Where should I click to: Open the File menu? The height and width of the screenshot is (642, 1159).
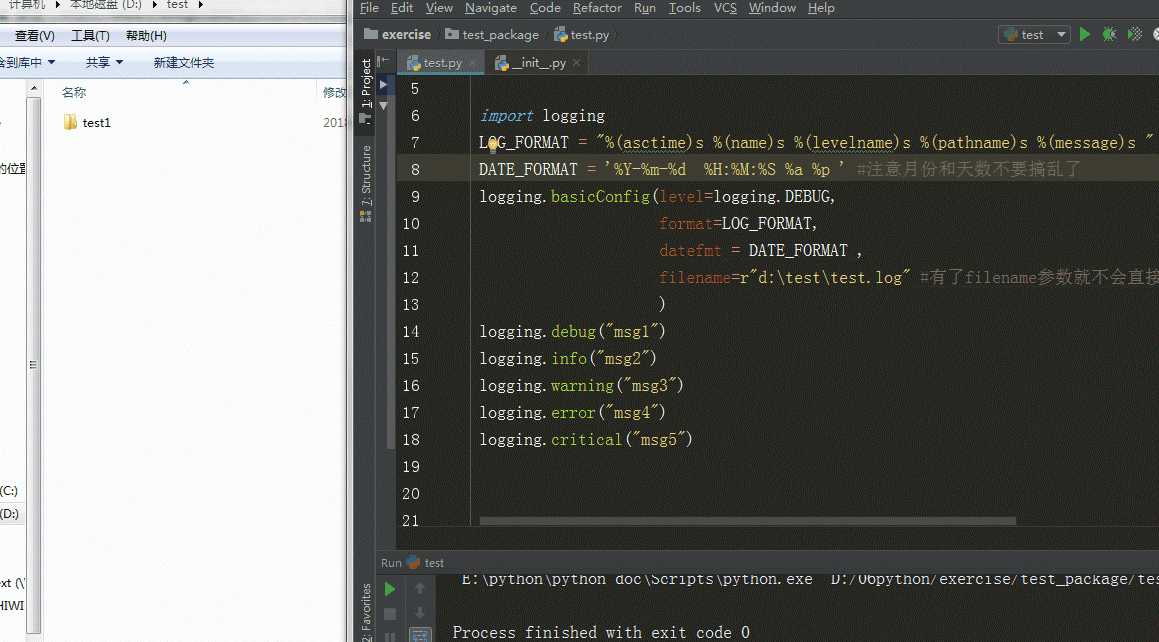point(370,8)
